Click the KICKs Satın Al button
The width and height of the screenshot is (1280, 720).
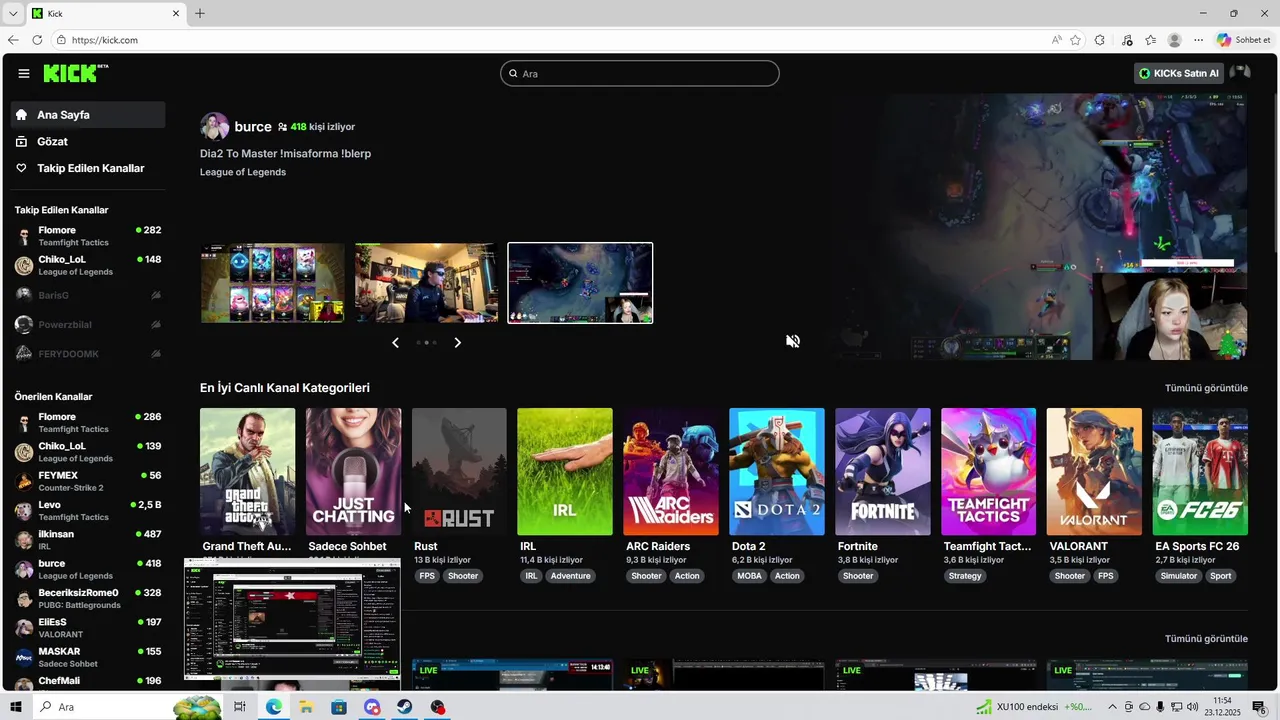coord(1179,73)
